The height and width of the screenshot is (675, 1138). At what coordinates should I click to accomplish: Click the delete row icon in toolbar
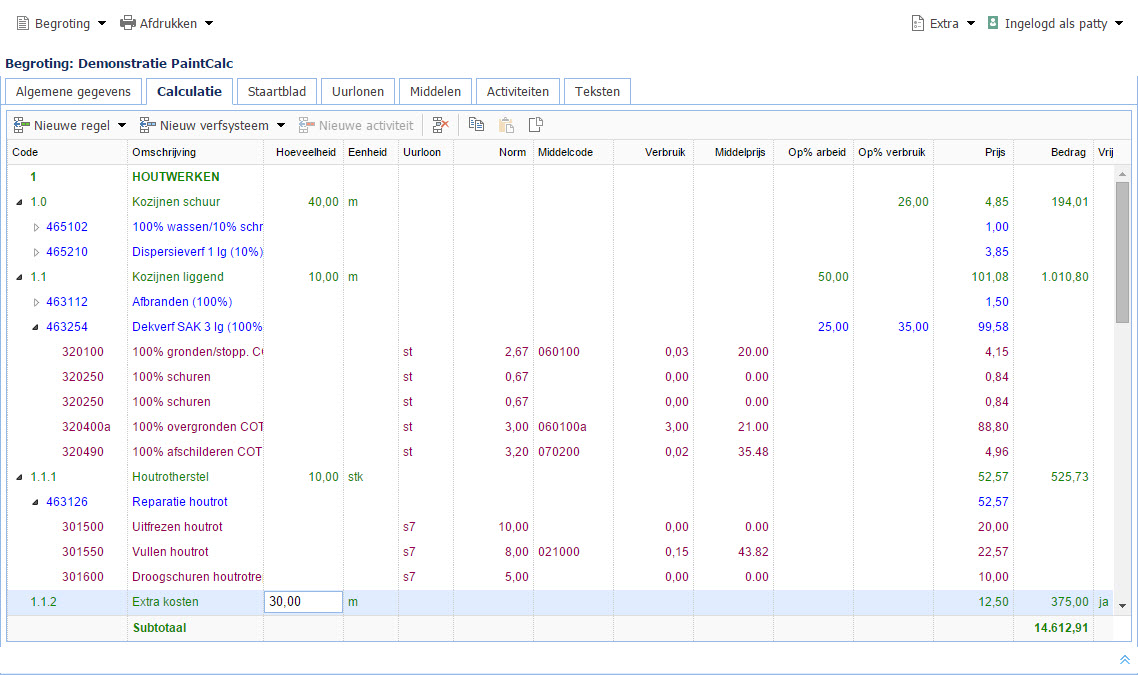pos(440,125)
